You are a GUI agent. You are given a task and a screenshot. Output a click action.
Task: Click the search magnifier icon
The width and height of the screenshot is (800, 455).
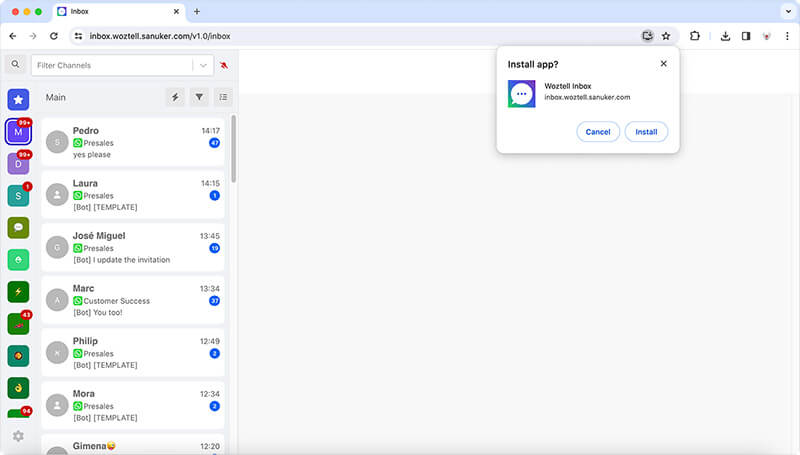(x=15, y=64)
